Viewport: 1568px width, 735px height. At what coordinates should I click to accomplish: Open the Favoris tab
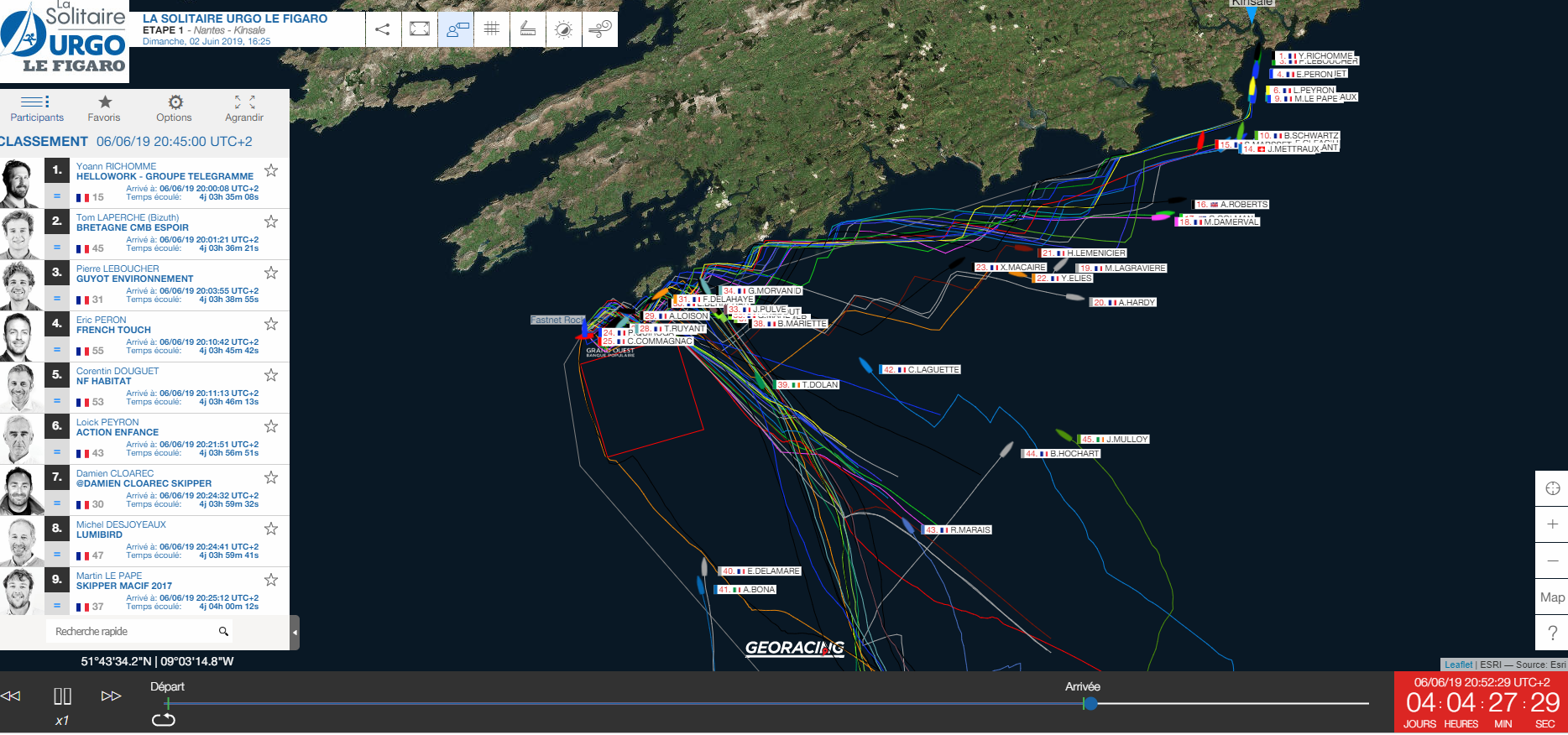click(x=104, y=108)
